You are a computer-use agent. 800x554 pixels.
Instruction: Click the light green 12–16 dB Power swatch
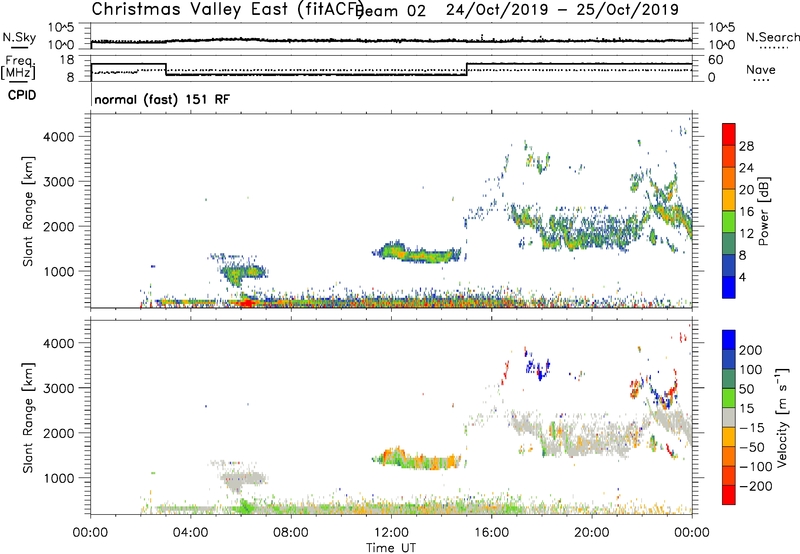pyautogui.click(x=729, y=222)
